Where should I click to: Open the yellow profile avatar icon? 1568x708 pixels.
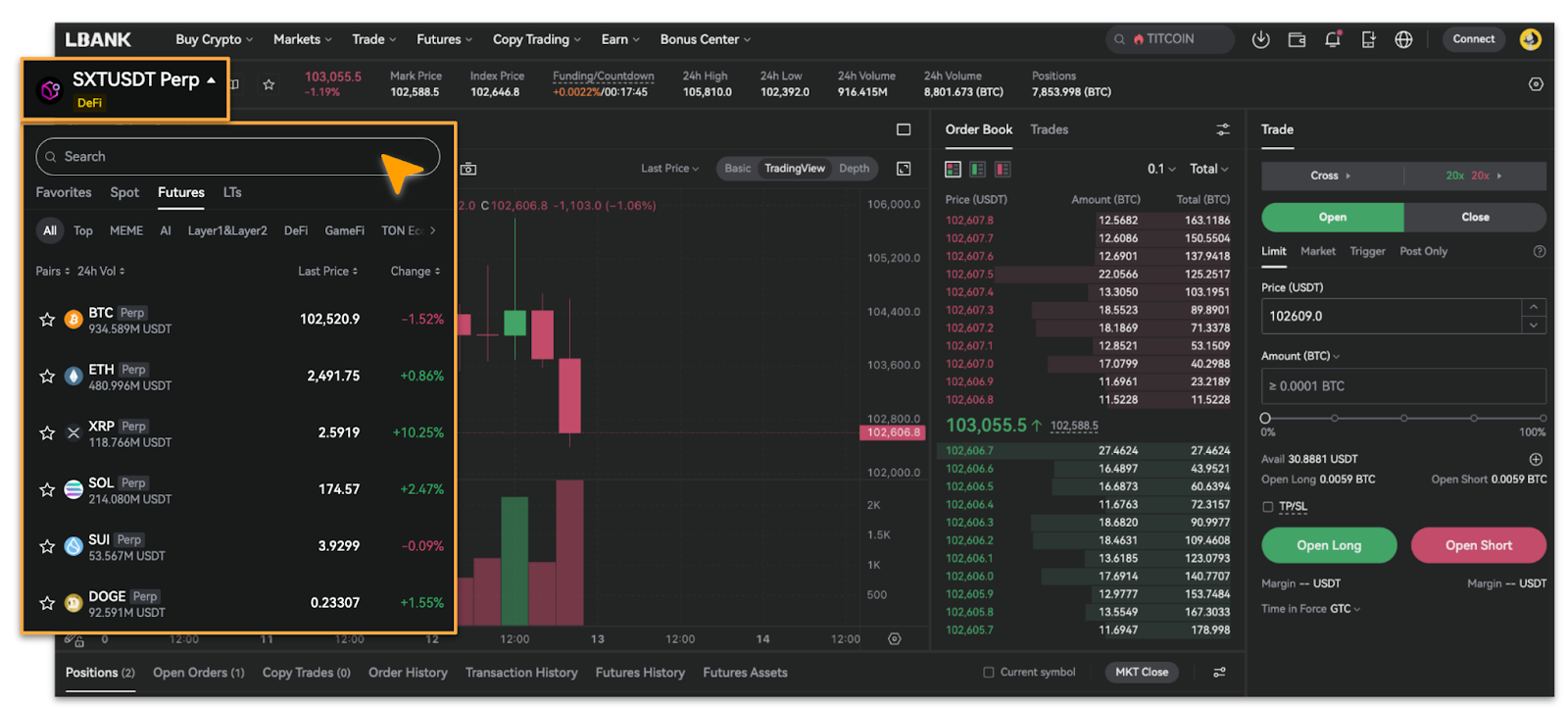[x=1530, y=39]
